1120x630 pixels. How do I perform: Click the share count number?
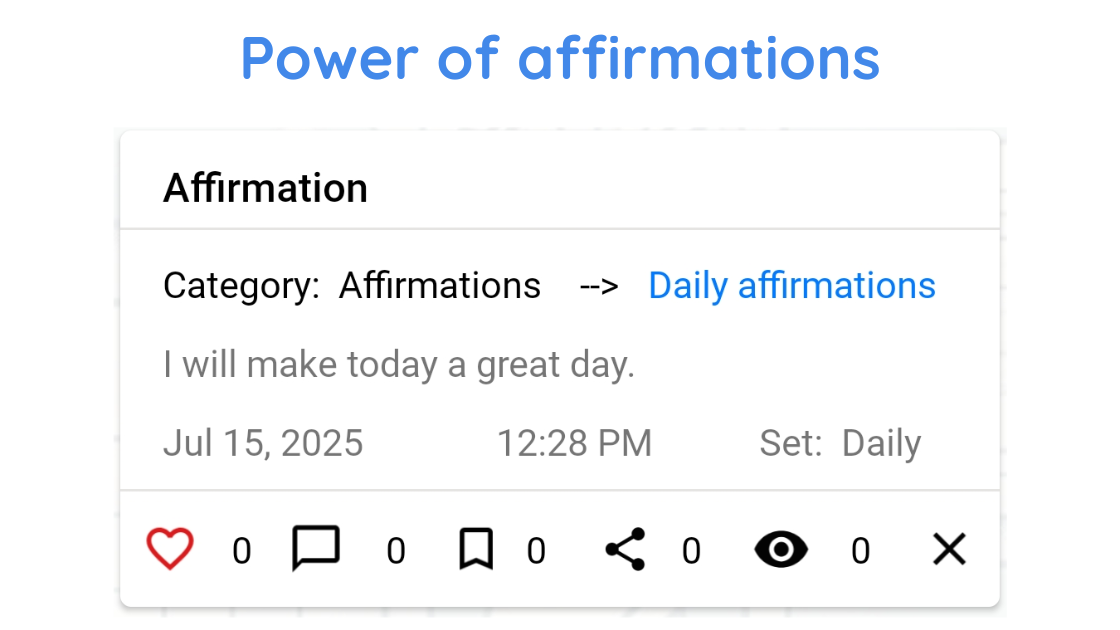point(691,551)
